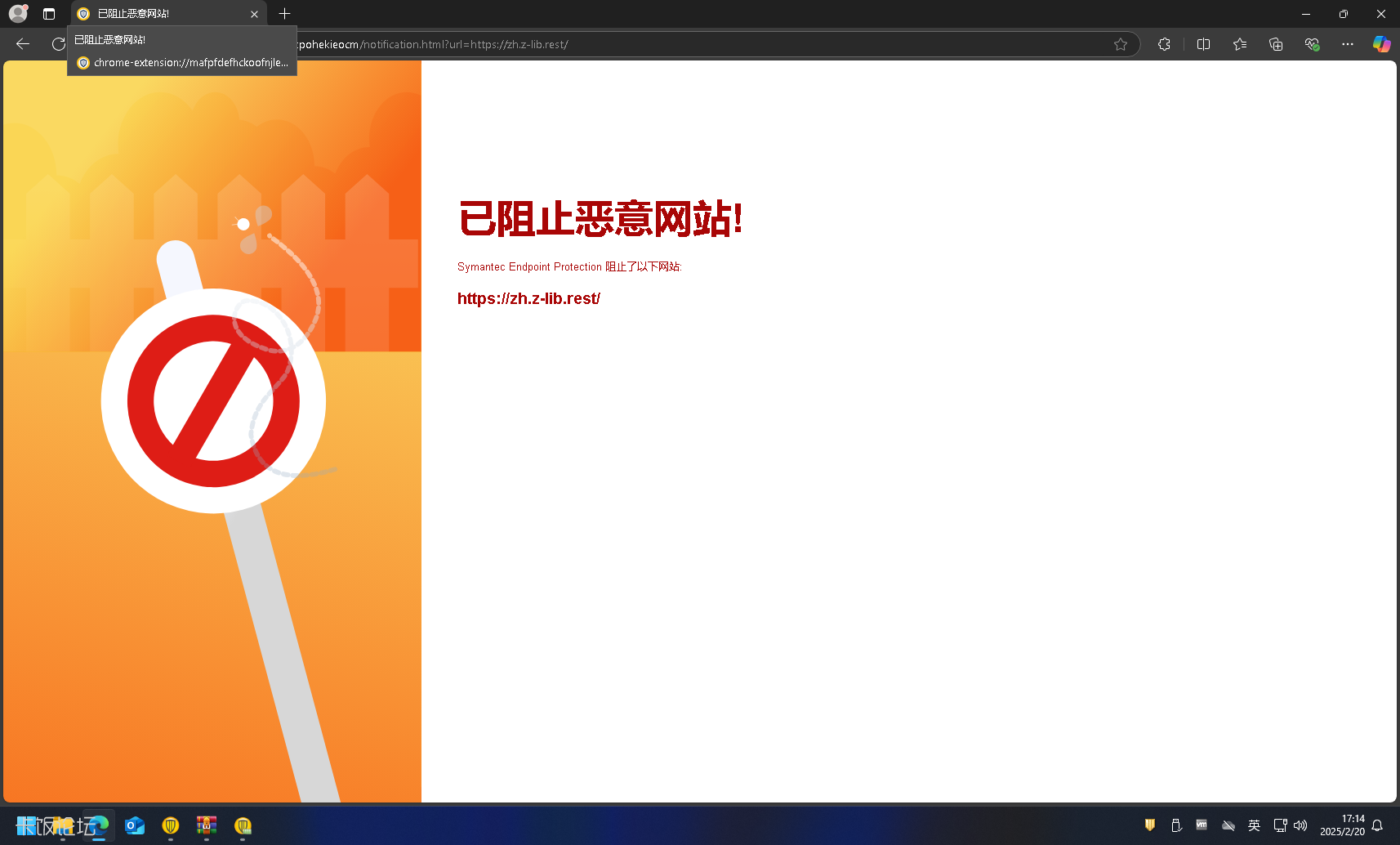Close the 已阻止恶意网站! tab
Viewport: 1400px width, 845px height.
pos(254,14)
